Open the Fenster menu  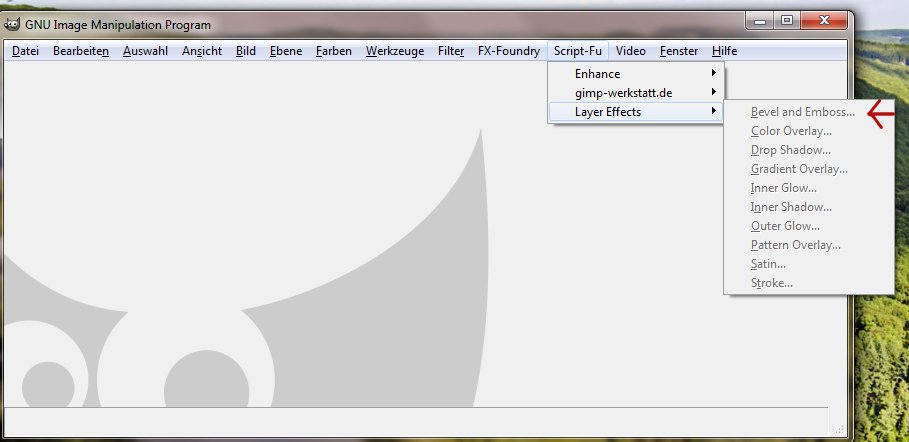[679, 51]
